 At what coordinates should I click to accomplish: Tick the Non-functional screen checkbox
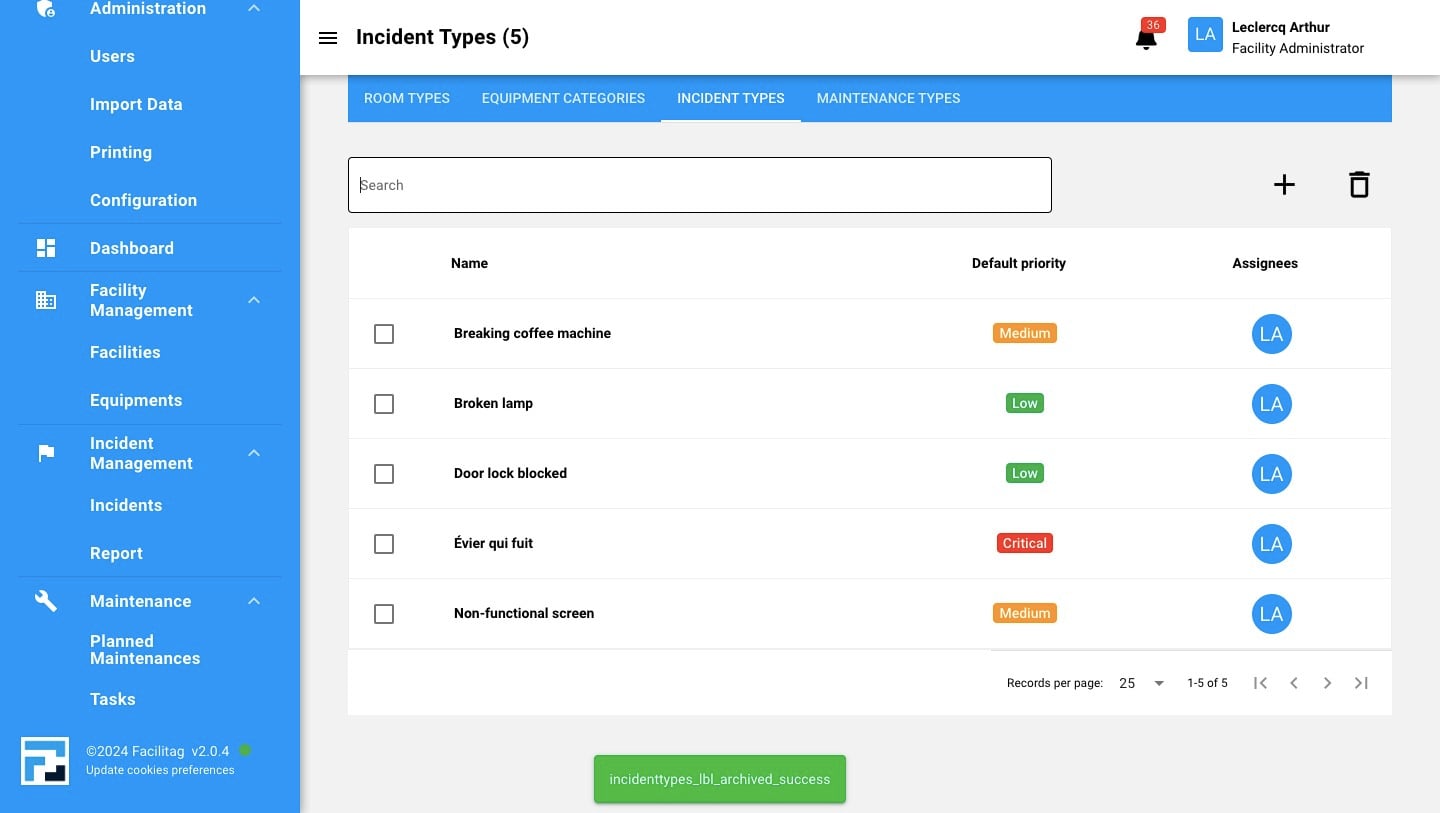point(384,614)
